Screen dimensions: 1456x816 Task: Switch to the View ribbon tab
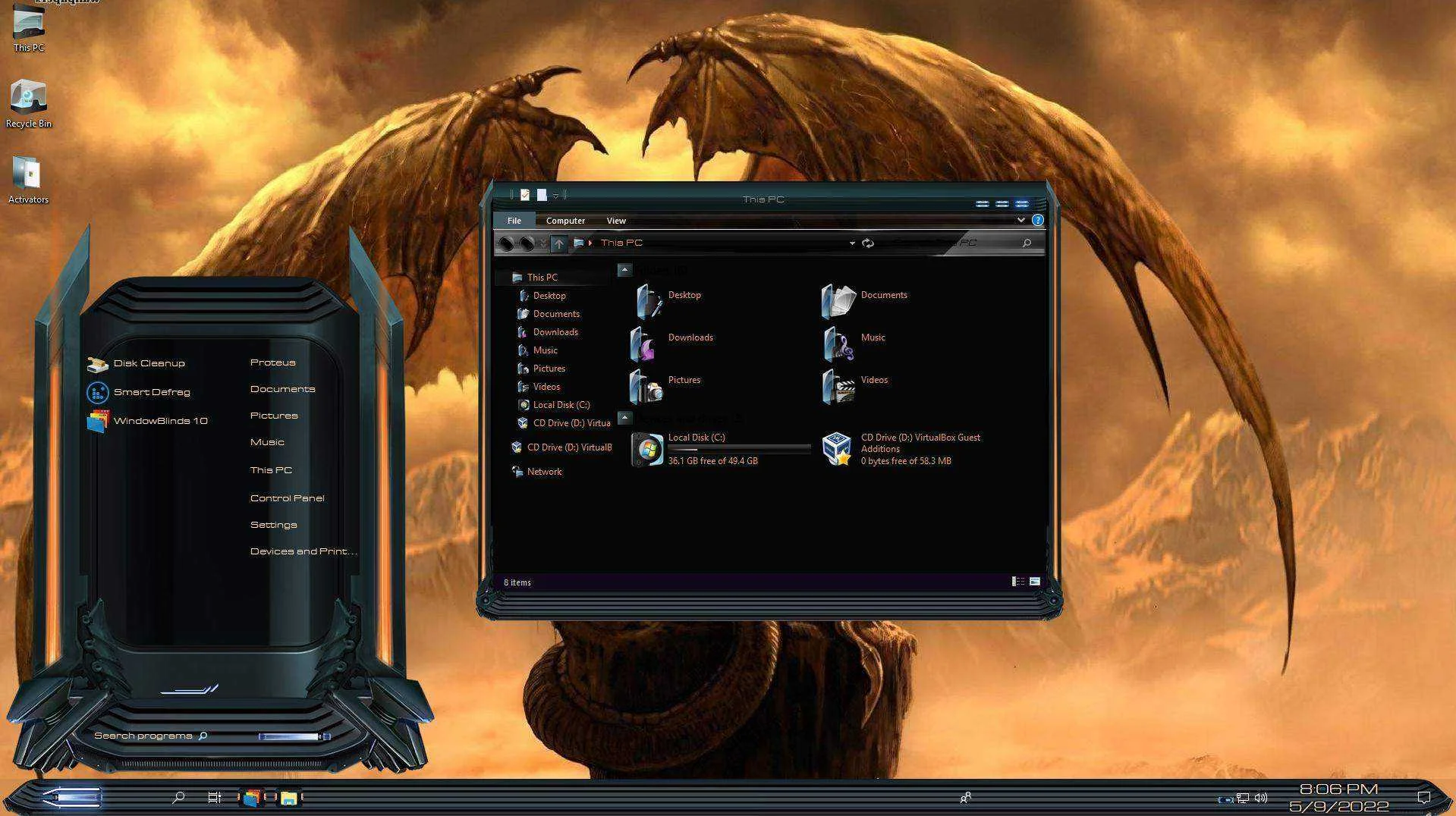point(616,221)
